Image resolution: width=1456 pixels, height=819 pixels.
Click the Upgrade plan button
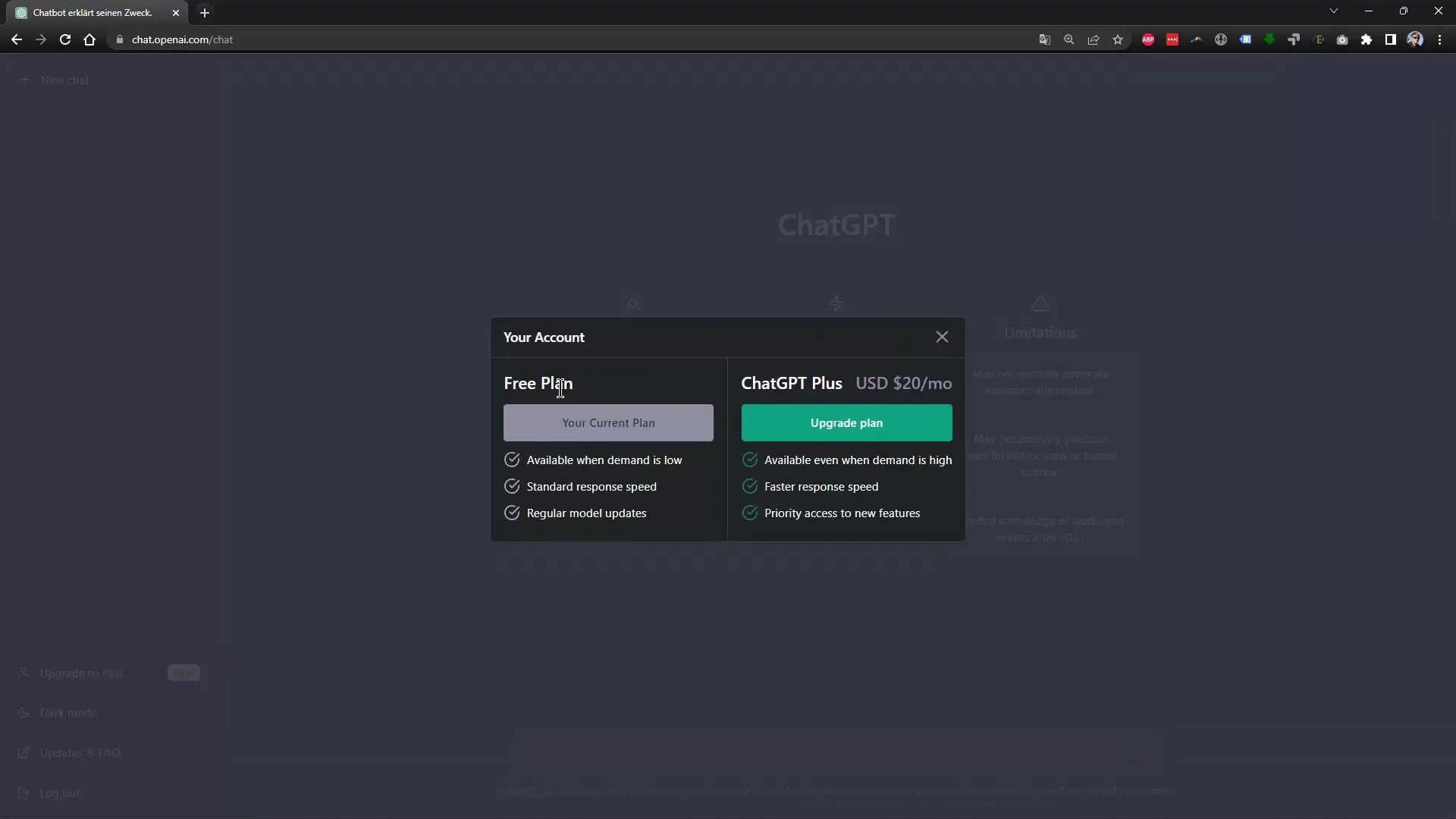[x=846, y=422]
